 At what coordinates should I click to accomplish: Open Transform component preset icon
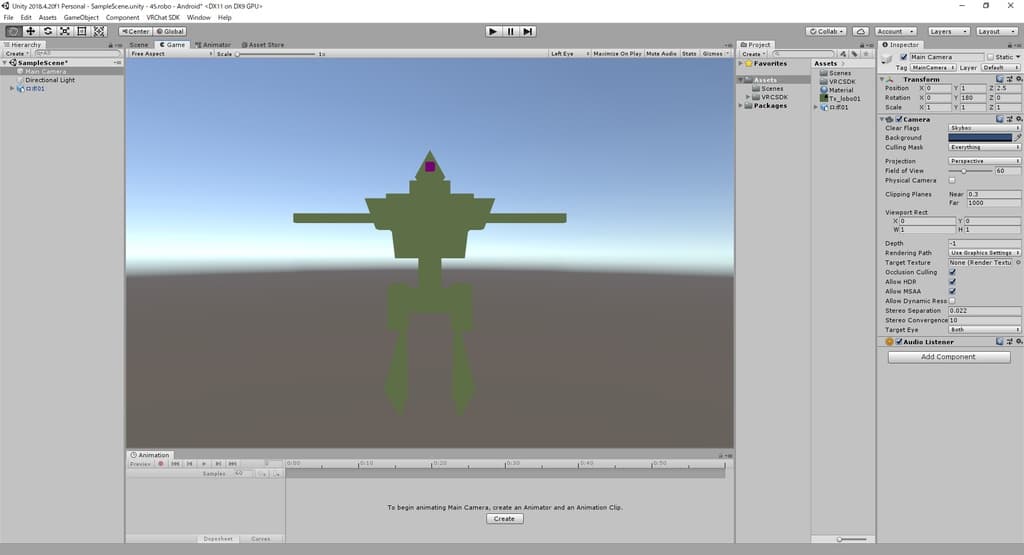1009,79
